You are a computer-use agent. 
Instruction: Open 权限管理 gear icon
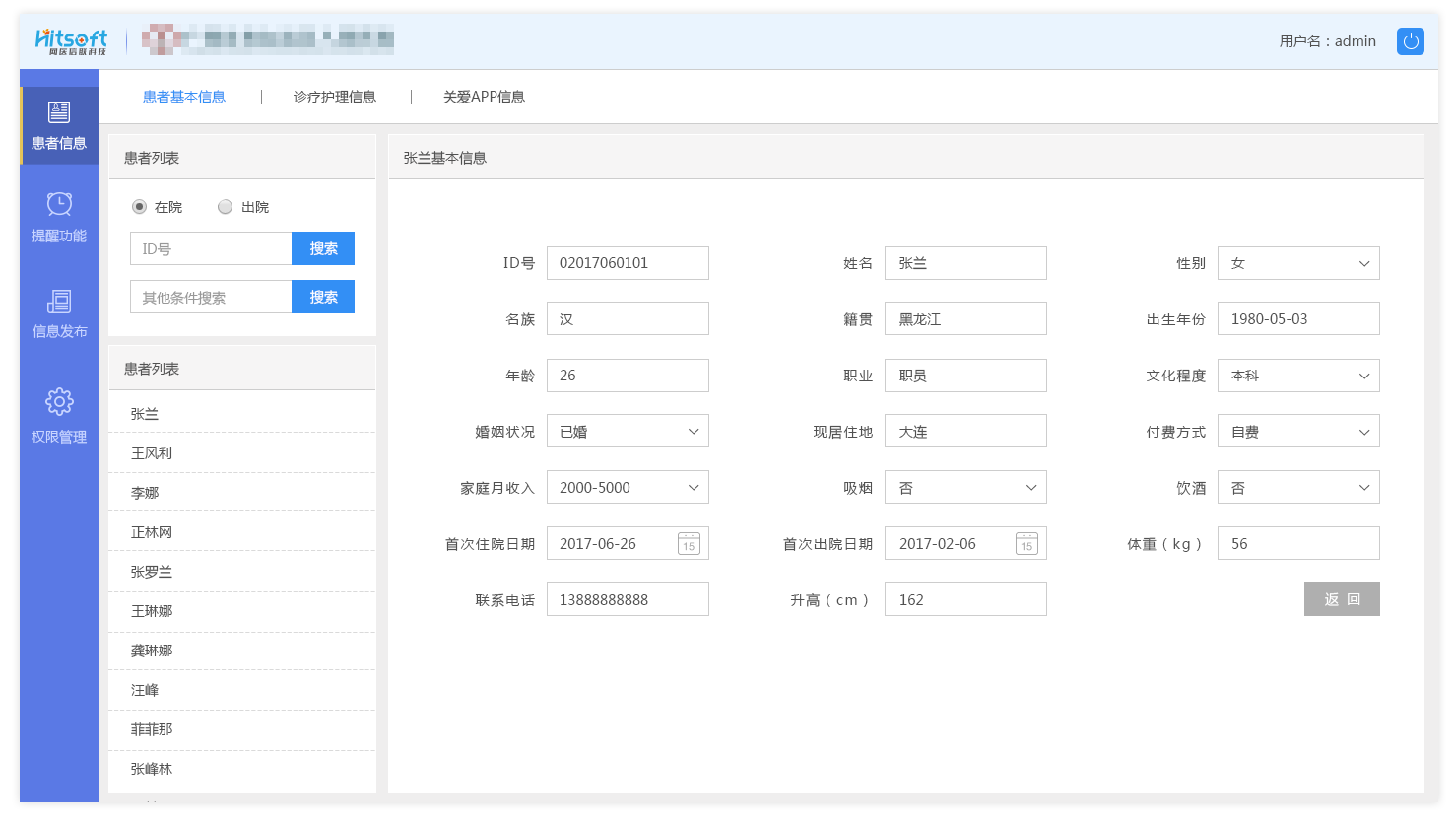[x=59, y=401]
